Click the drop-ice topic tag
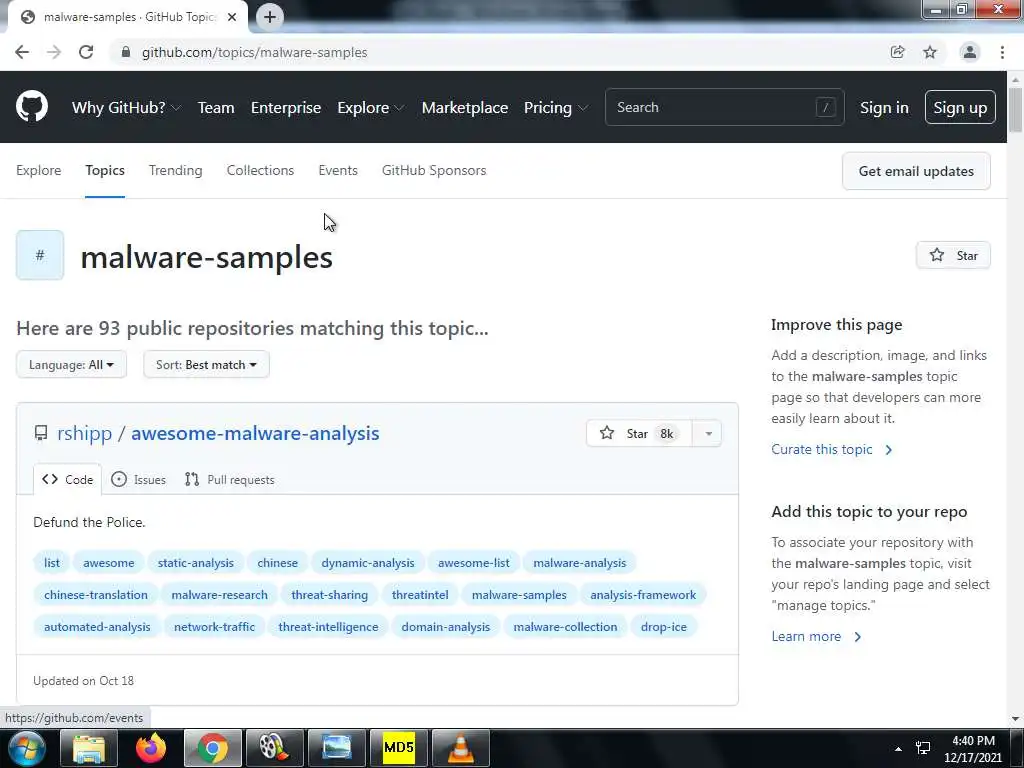 click(664, 627)
